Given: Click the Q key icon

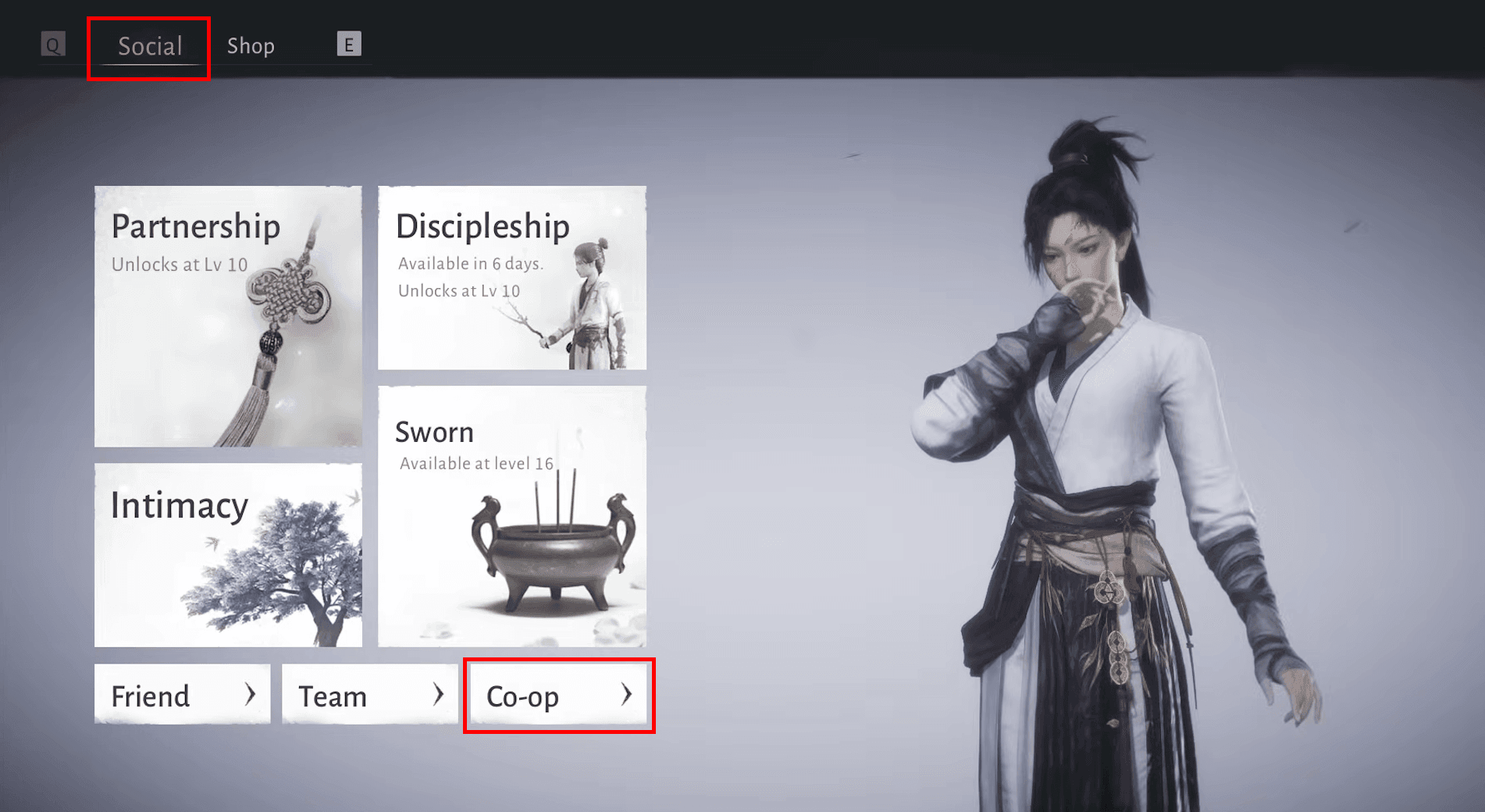Looking at the screenshot, I should pos(53,45).
